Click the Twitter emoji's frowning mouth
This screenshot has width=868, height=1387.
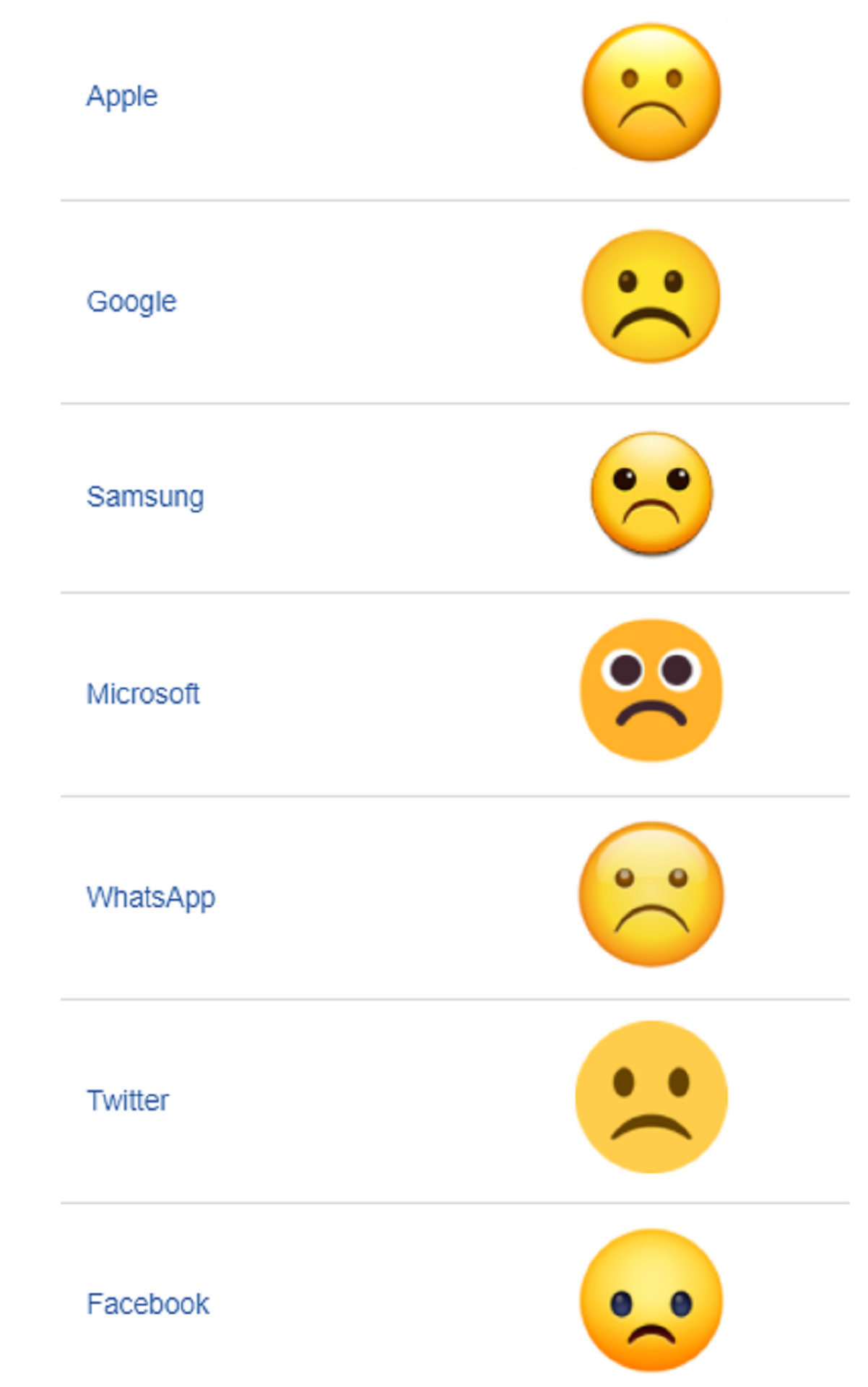point(651,1126)
